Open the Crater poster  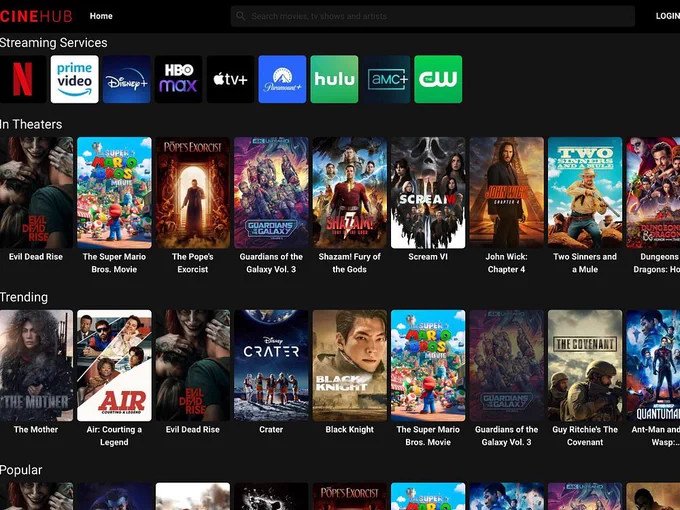point(271,365)
